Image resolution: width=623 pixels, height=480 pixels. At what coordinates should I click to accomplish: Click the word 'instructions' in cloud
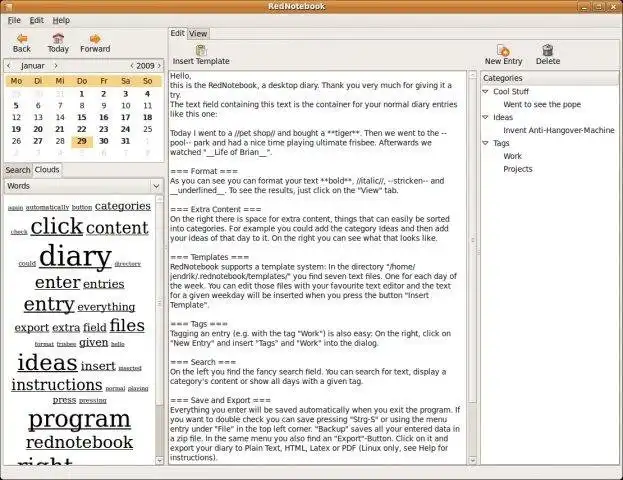coord(57,385)
